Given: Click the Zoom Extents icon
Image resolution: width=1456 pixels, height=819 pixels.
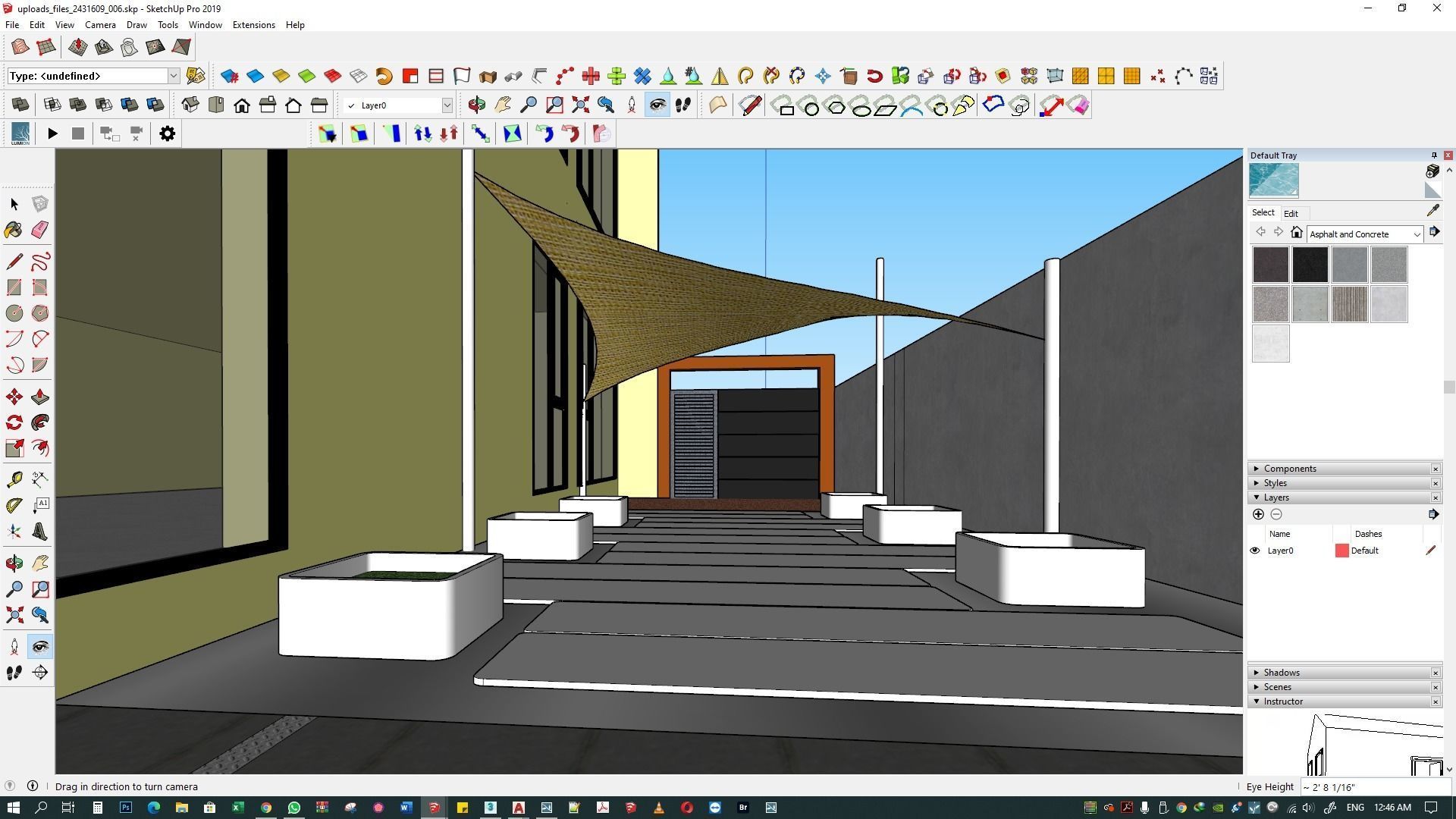Looking at the screenshot, I should 14,615.
